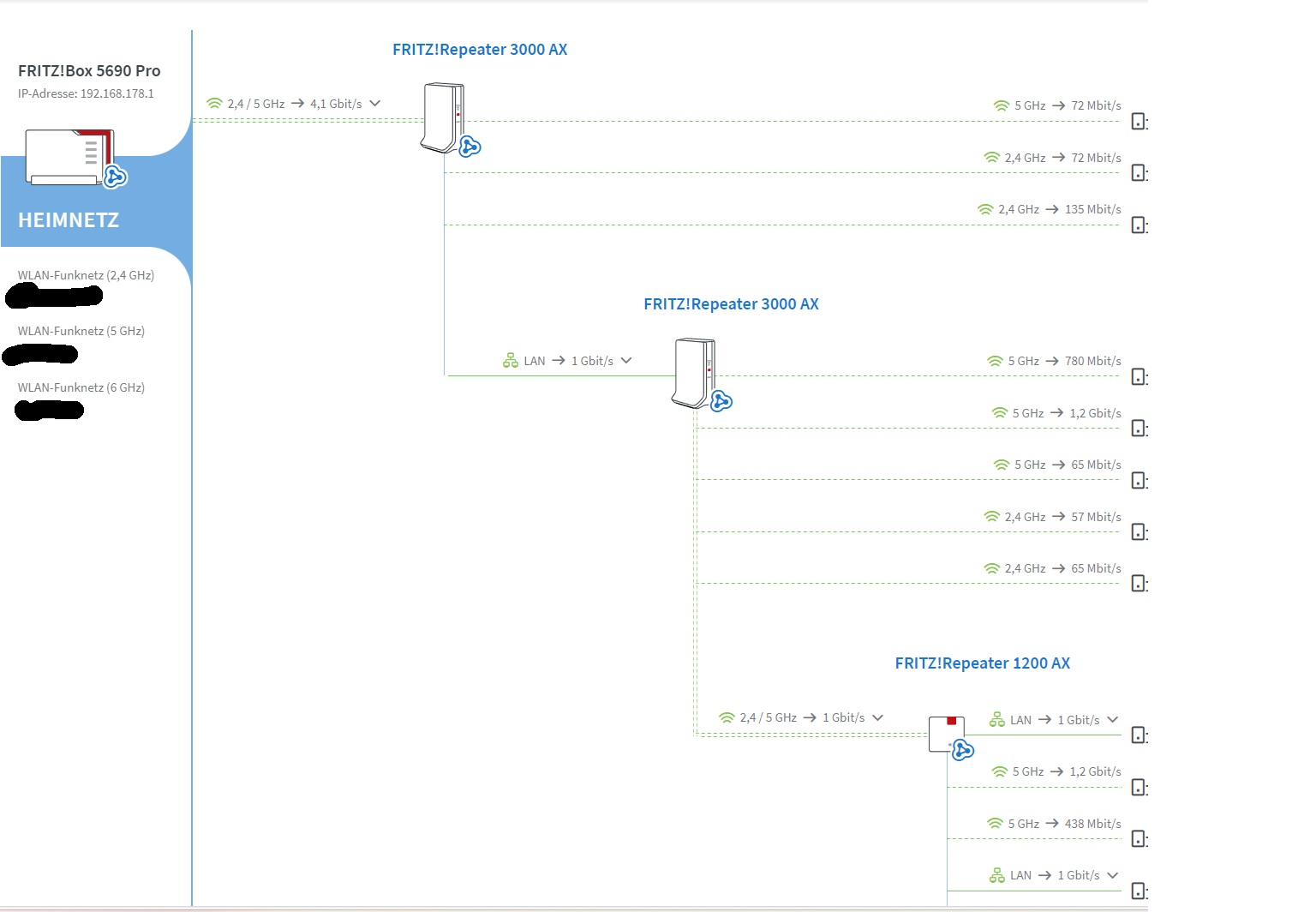Click WLAN icon on the 5 GHz 780 Mbit/s connection
Viewport: 1316px width, 912px height.
tap(995, 361)
